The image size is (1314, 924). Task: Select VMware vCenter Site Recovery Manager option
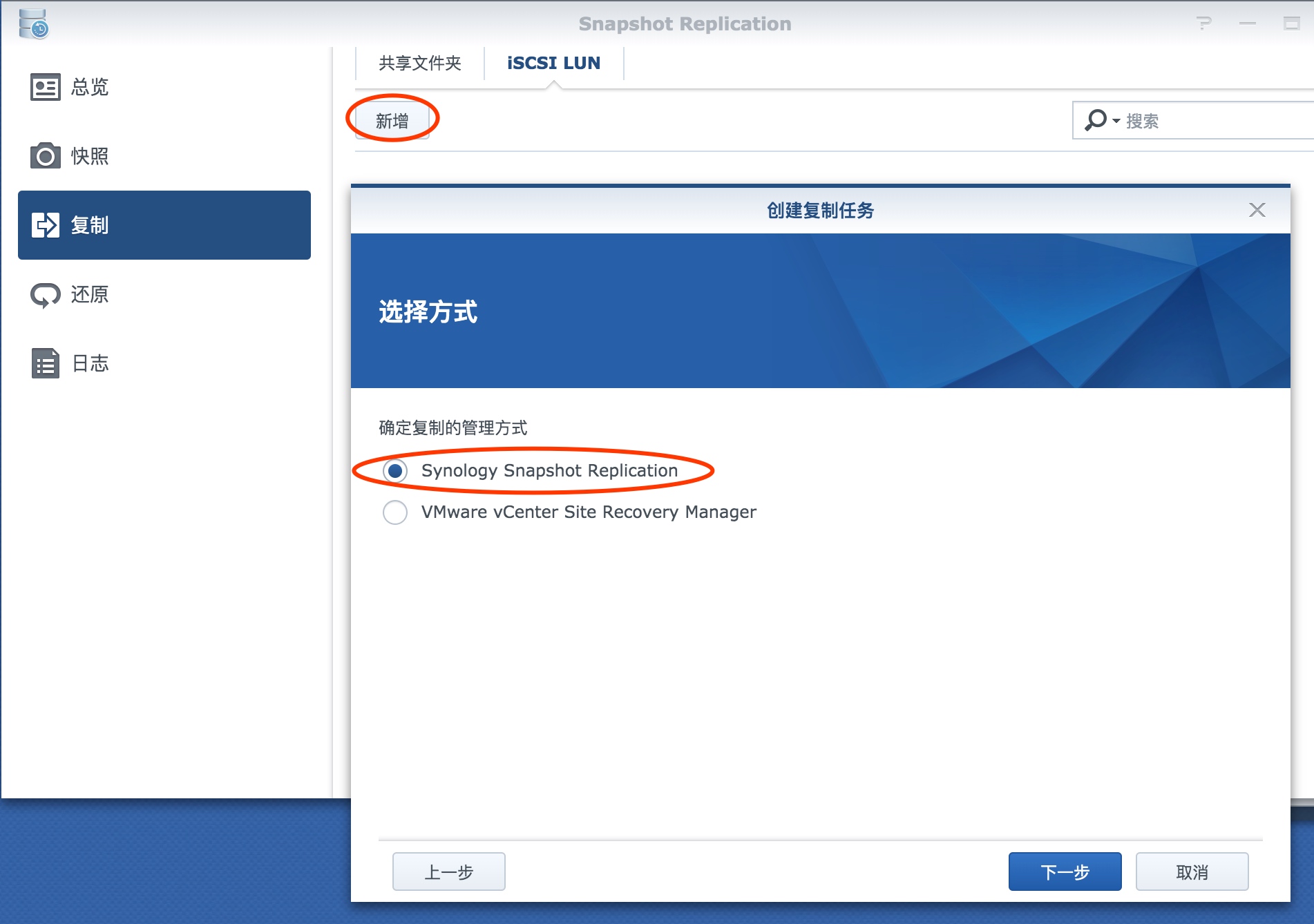[x=395, y=512]
